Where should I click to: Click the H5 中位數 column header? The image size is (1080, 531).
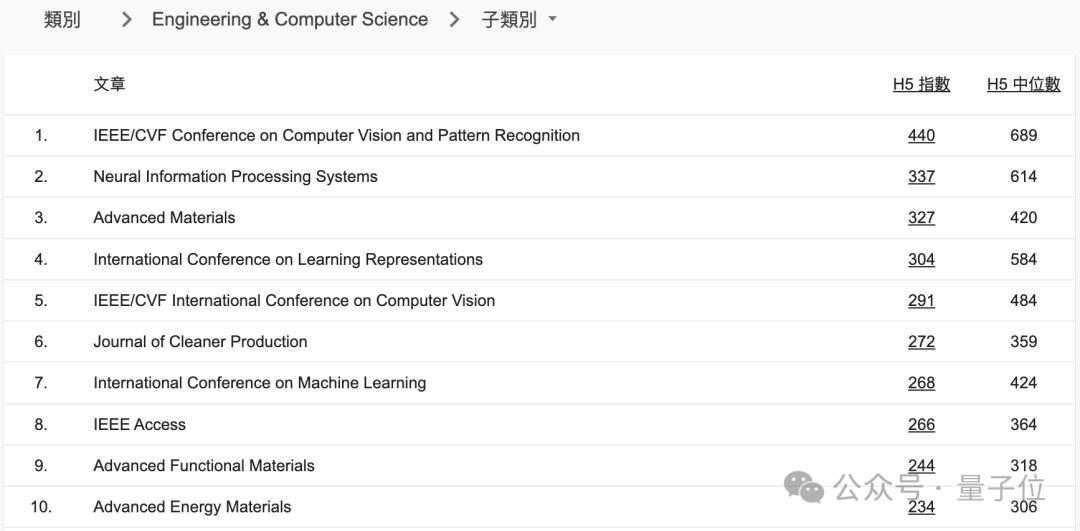(1023, 85)
